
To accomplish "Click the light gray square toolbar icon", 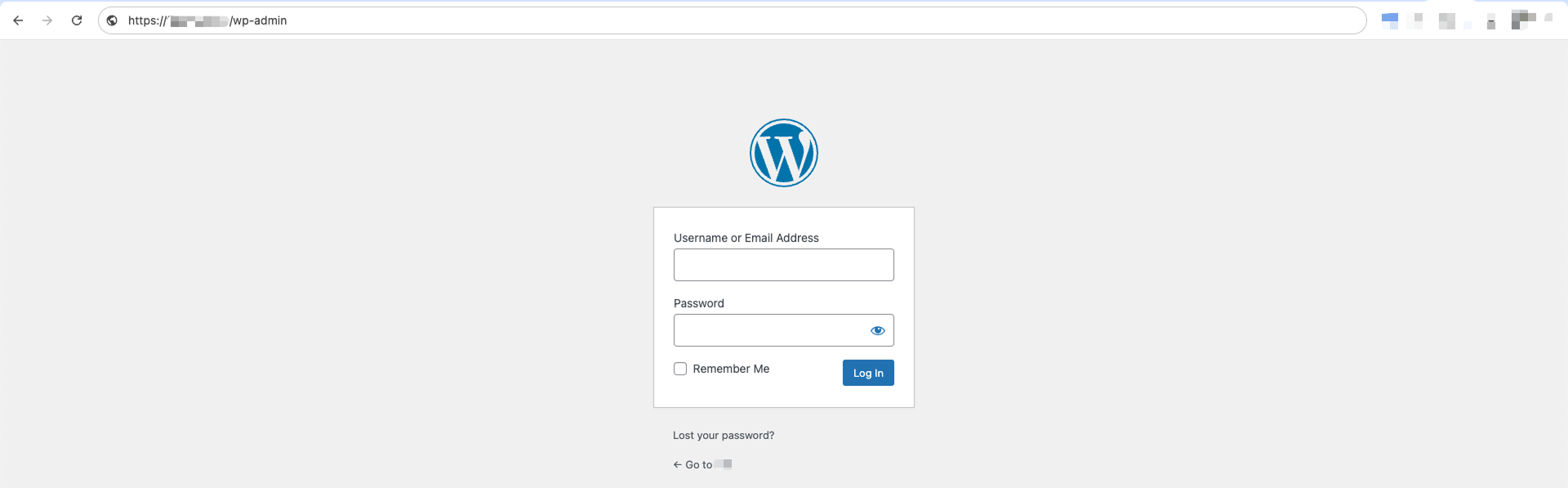I will 1447,20.
